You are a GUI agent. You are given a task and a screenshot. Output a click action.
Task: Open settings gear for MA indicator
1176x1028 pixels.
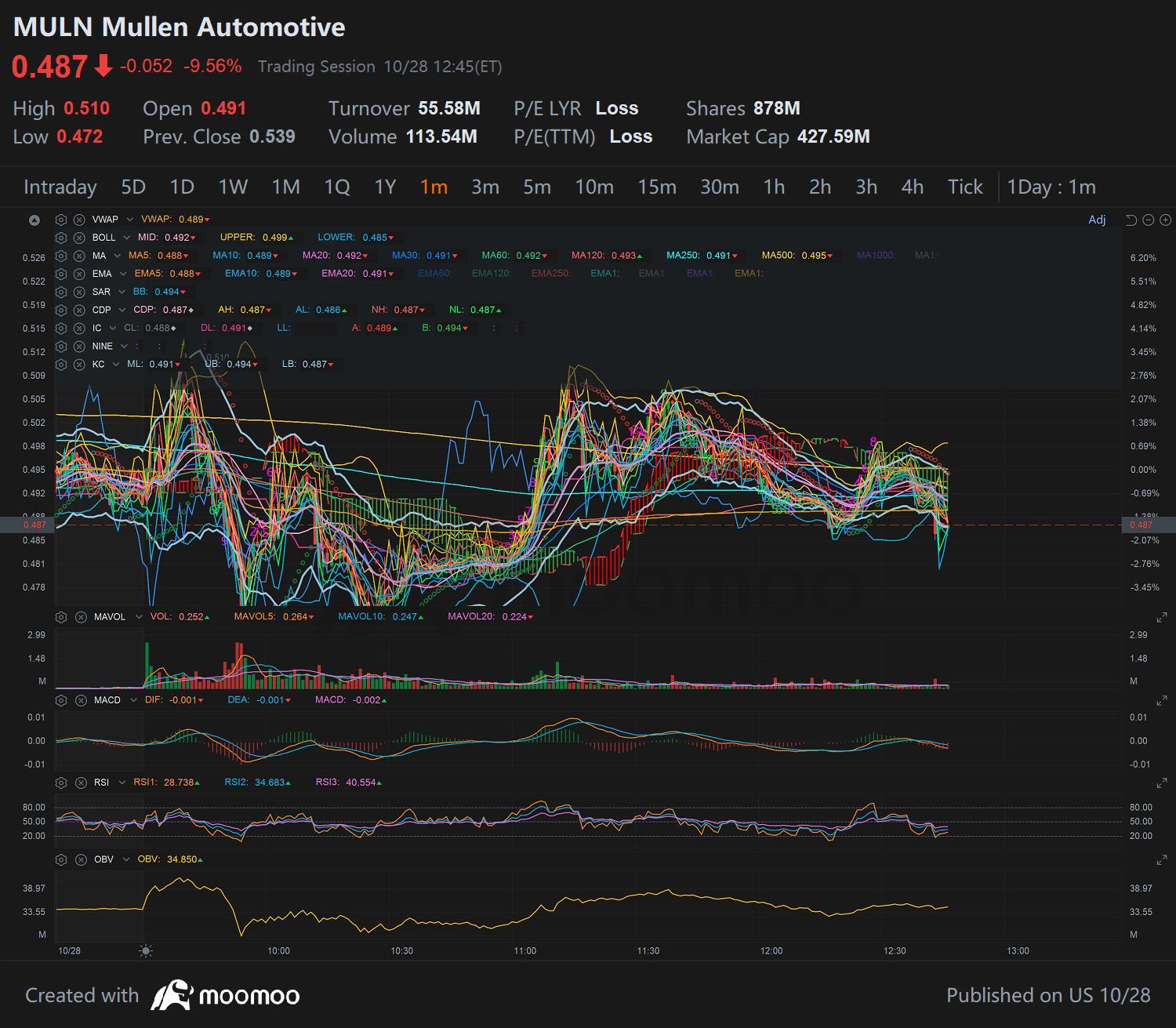point(61,256)
